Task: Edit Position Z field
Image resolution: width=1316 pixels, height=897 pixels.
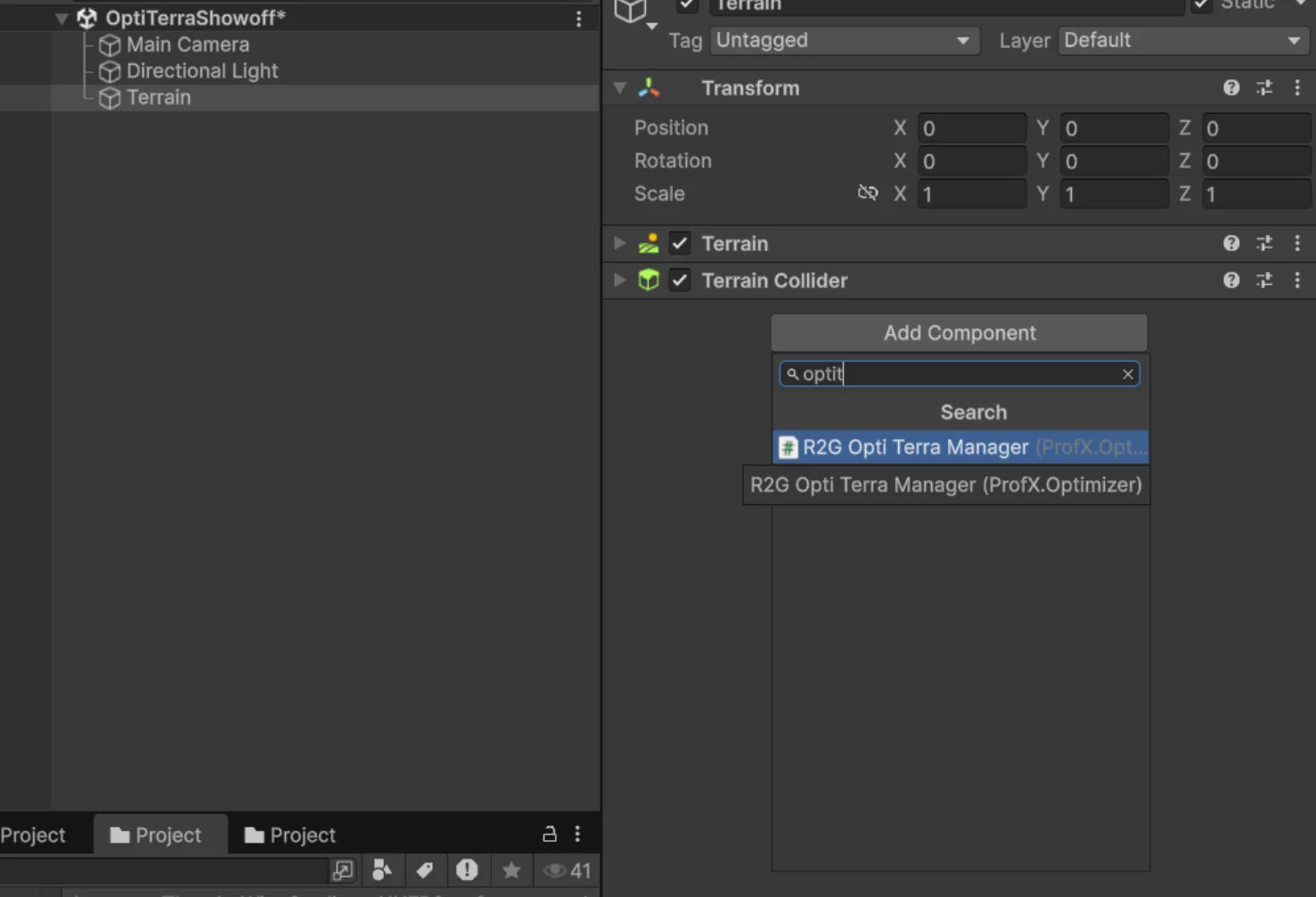Action: 1257,128
